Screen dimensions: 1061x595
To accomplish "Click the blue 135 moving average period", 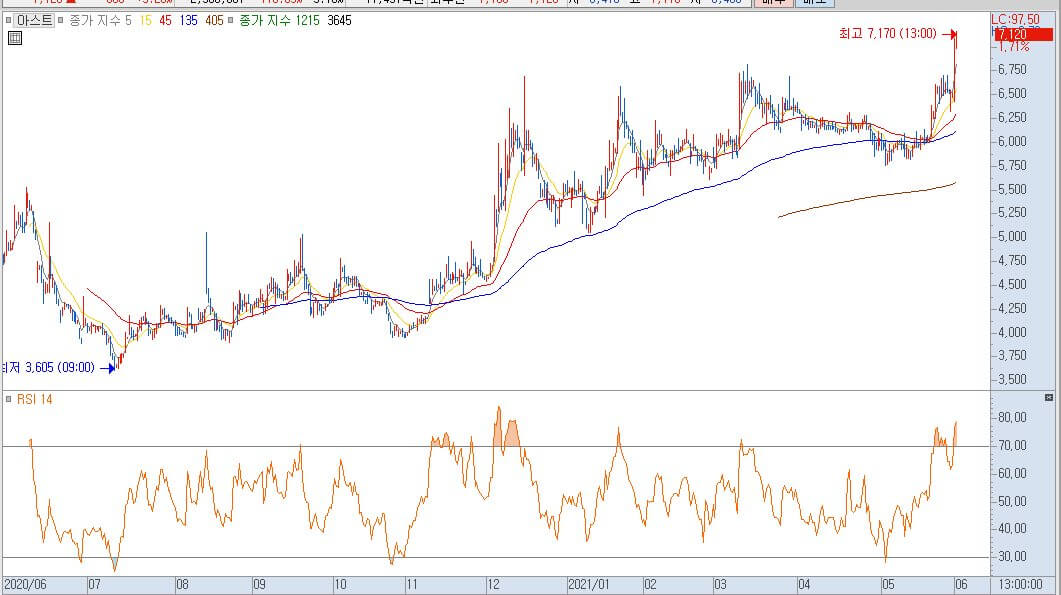I will click(189, 20).
